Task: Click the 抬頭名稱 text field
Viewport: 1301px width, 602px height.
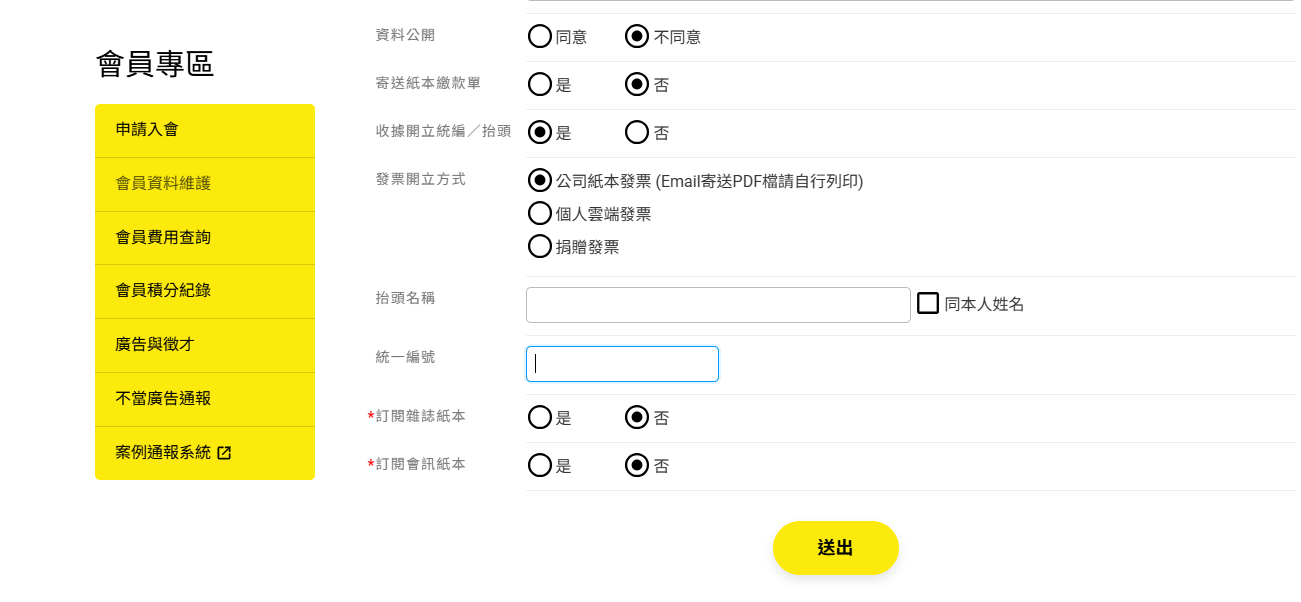Action: click(x=718, y=305)
